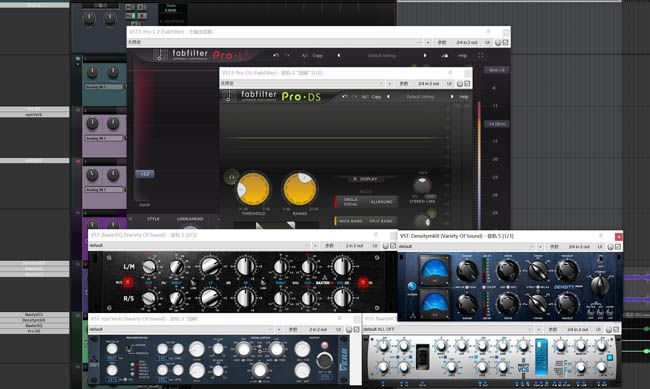Viewport: 650px width, 389px height.
Task: Toggle the right red IN LED on BaxterEQ
Action: [363, 282]
